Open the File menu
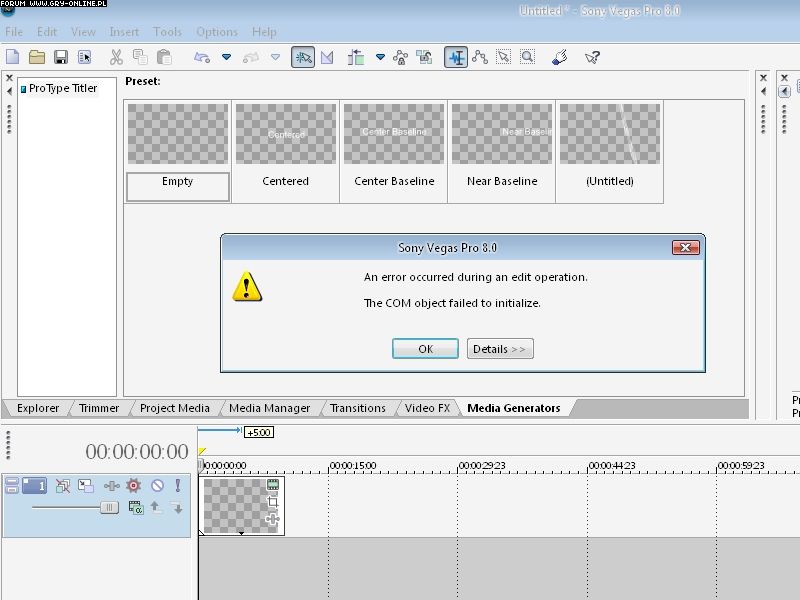 [x=14, y=32]
